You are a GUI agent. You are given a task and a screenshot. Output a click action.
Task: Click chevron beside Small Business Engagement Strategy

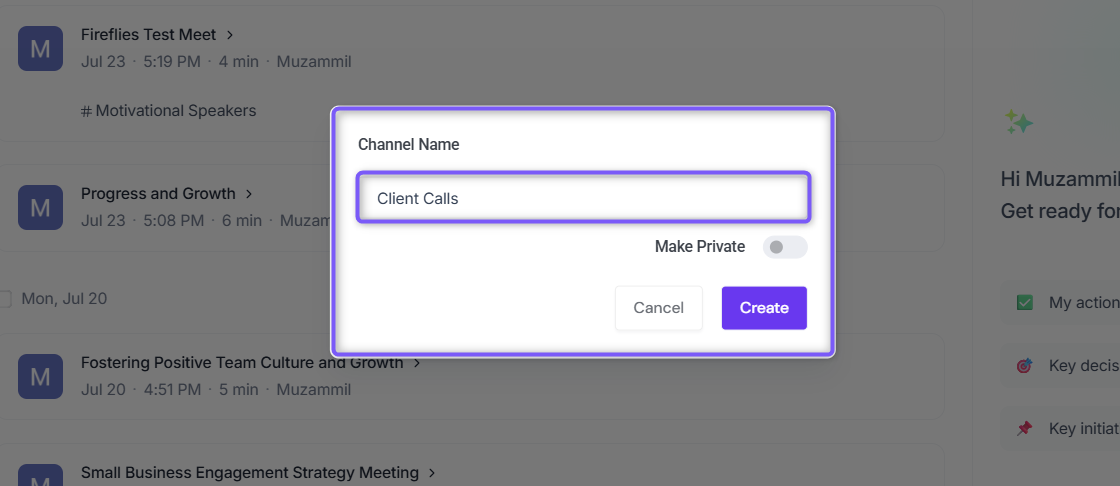(431, 473)
